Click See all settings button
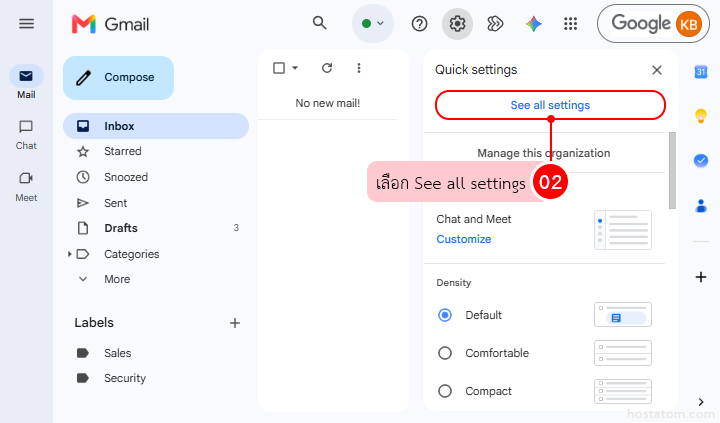The width and height of the screenshot is (720, 423). [x=550, y=105]
